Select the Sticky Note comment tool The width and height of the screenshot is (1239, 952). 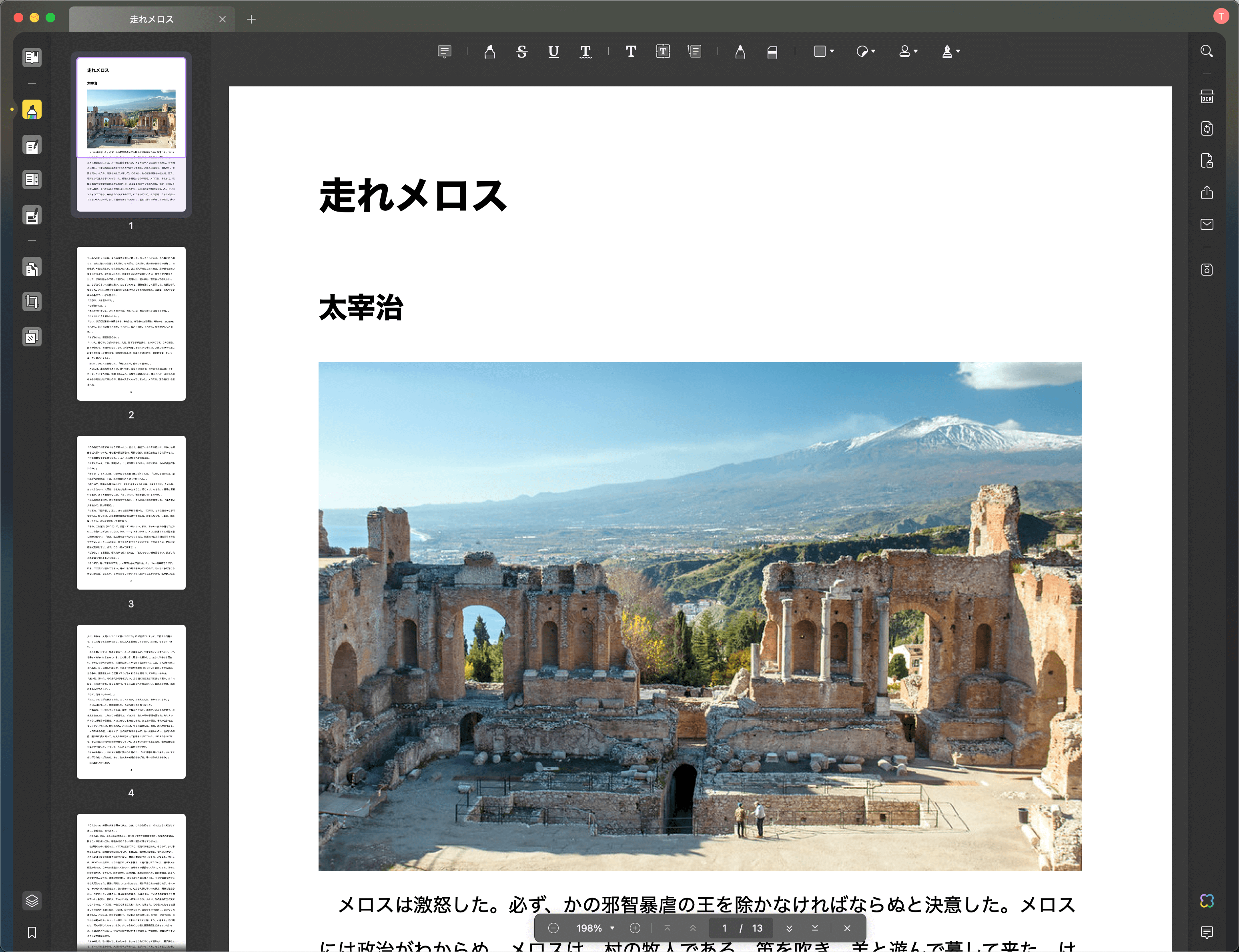tap(444, 52)
